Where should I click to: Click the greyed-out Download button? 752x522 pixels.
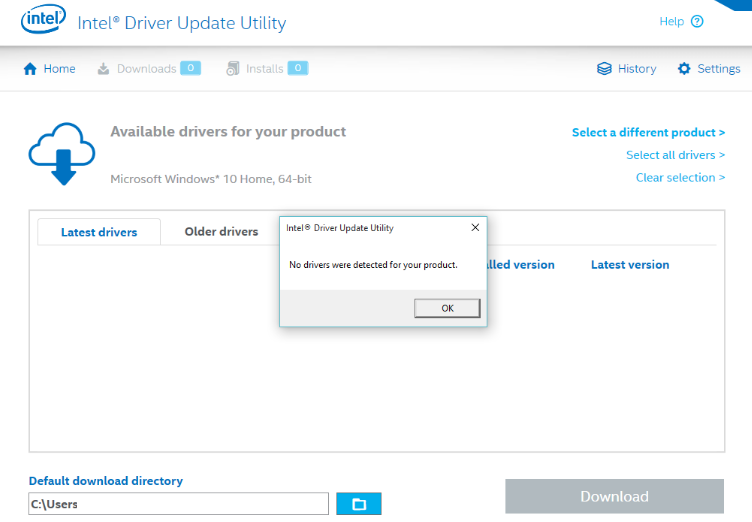[x=614, y=496]
